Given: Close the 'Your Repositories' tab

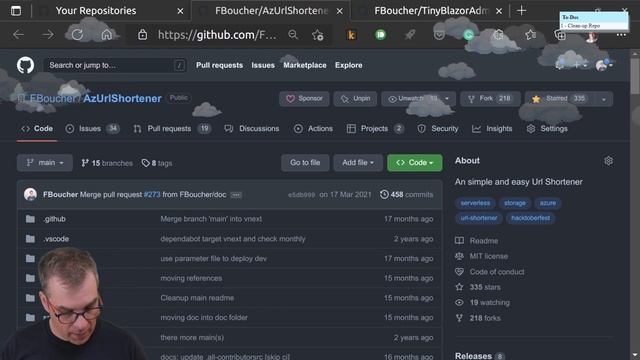Looking at the screenshot, I should (x=180, y=11).
